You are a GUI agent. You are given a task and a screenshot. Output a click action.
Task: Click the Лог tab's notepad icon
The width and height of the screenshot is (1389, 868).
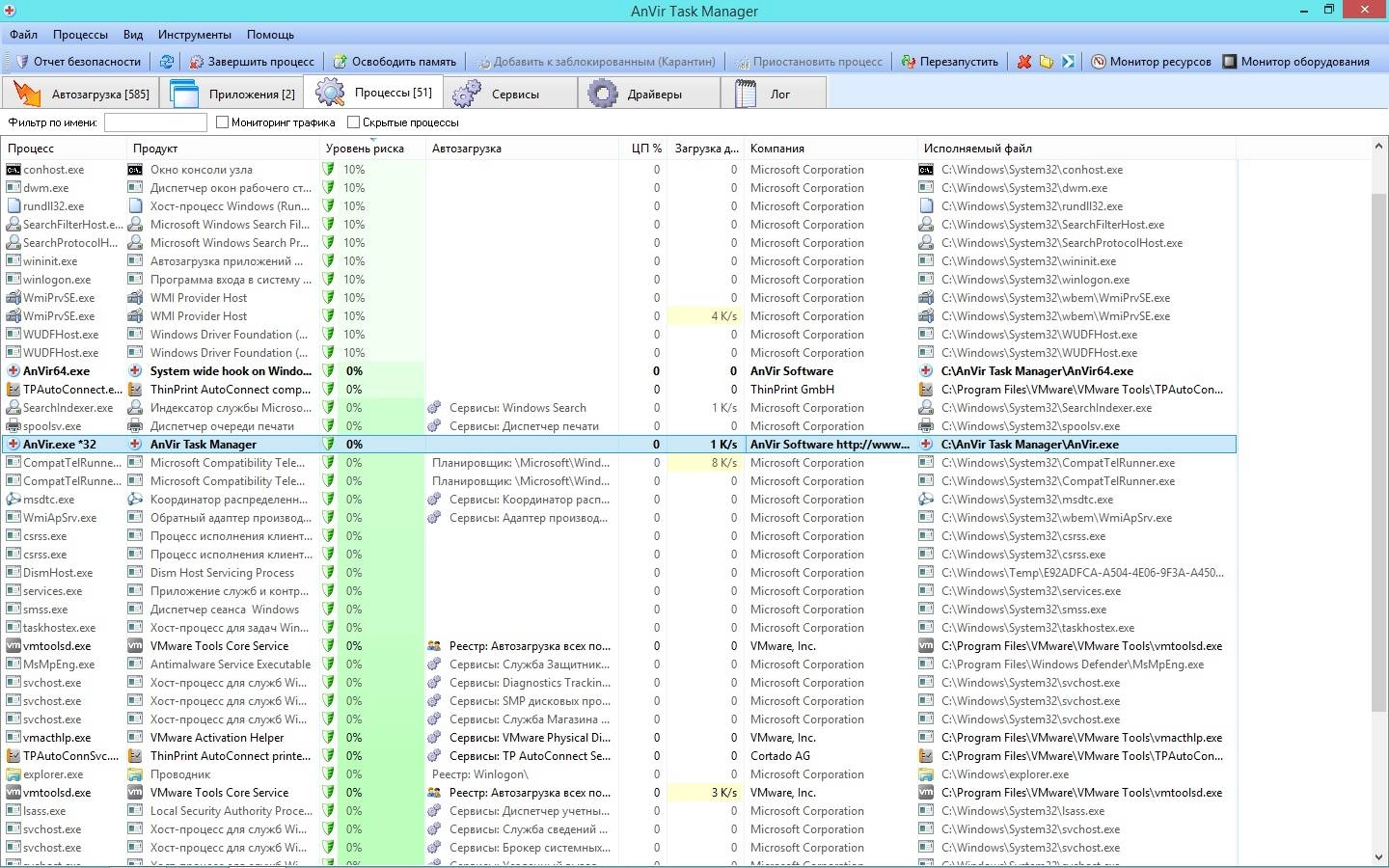(745, 94)
